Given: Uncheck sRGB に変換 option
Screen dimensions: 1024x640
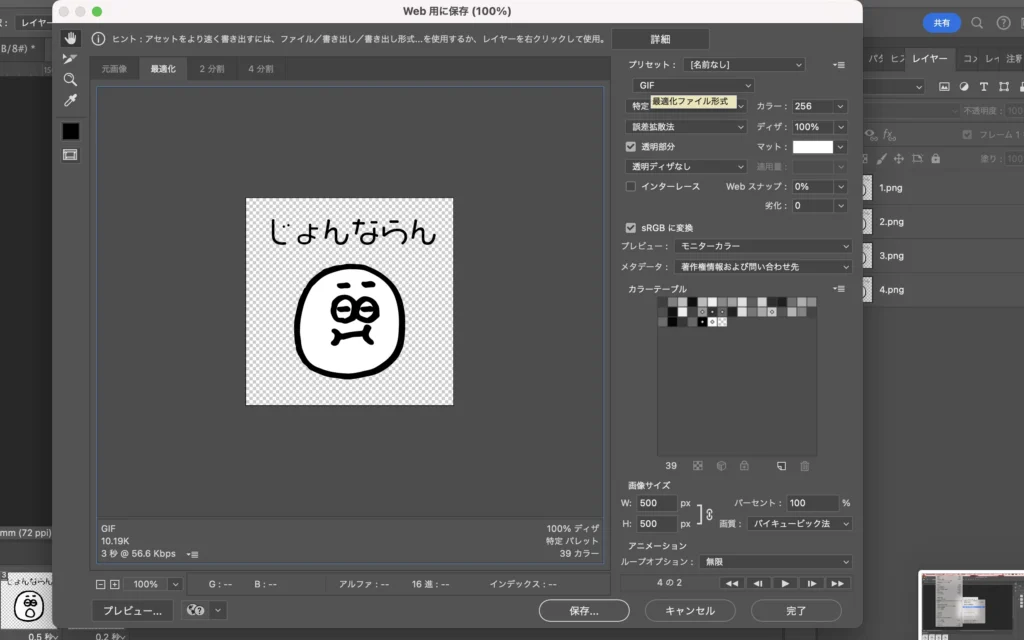Looking at the screenshot, I should (x=631, y=227).
